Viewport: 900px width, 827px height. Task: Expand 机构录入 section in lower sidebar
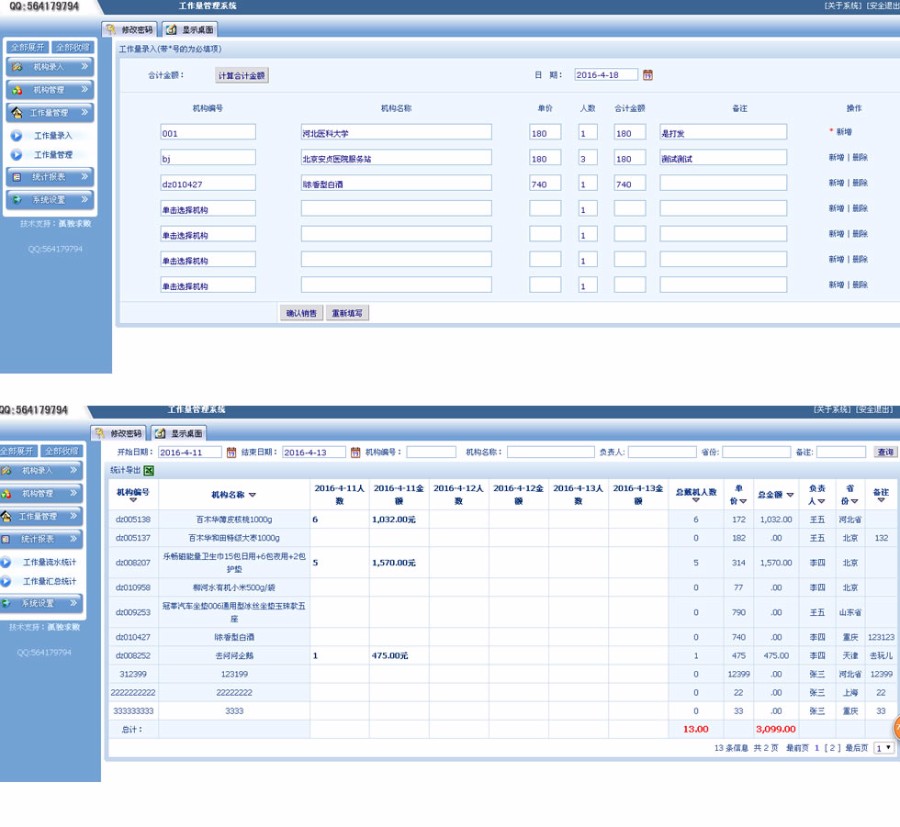[41, 471]
